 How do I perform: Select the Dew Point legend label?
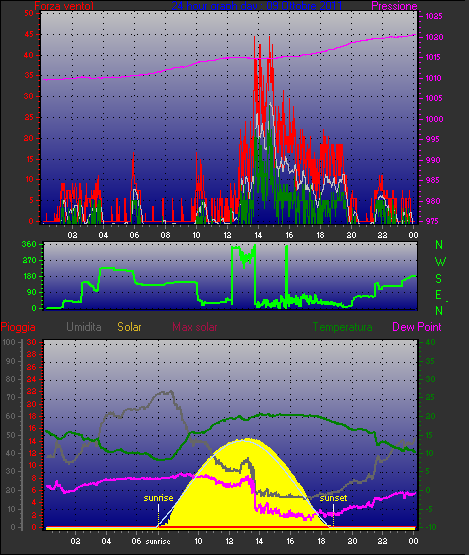click(x=417, y=327)
